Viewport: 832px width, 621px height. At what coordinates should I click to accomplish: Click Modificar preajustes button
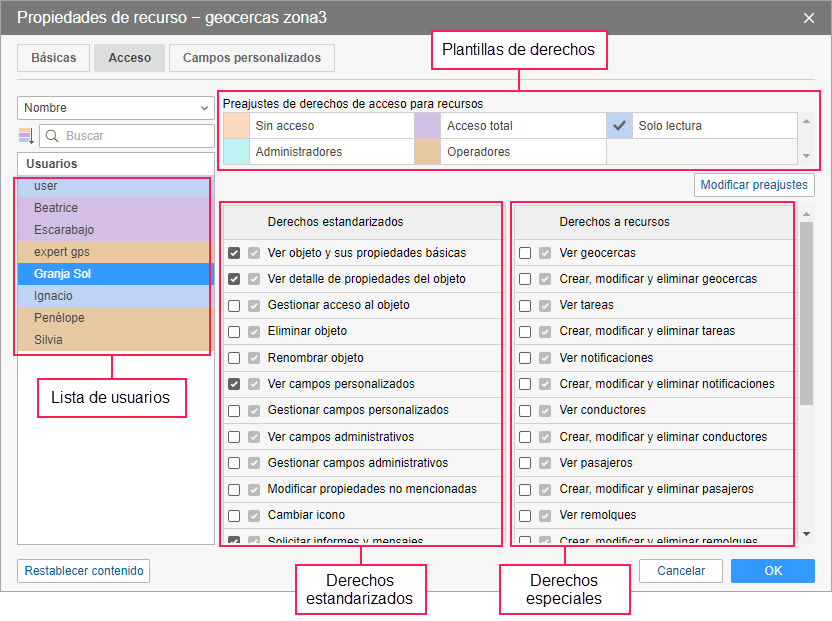tap(754, 185)
